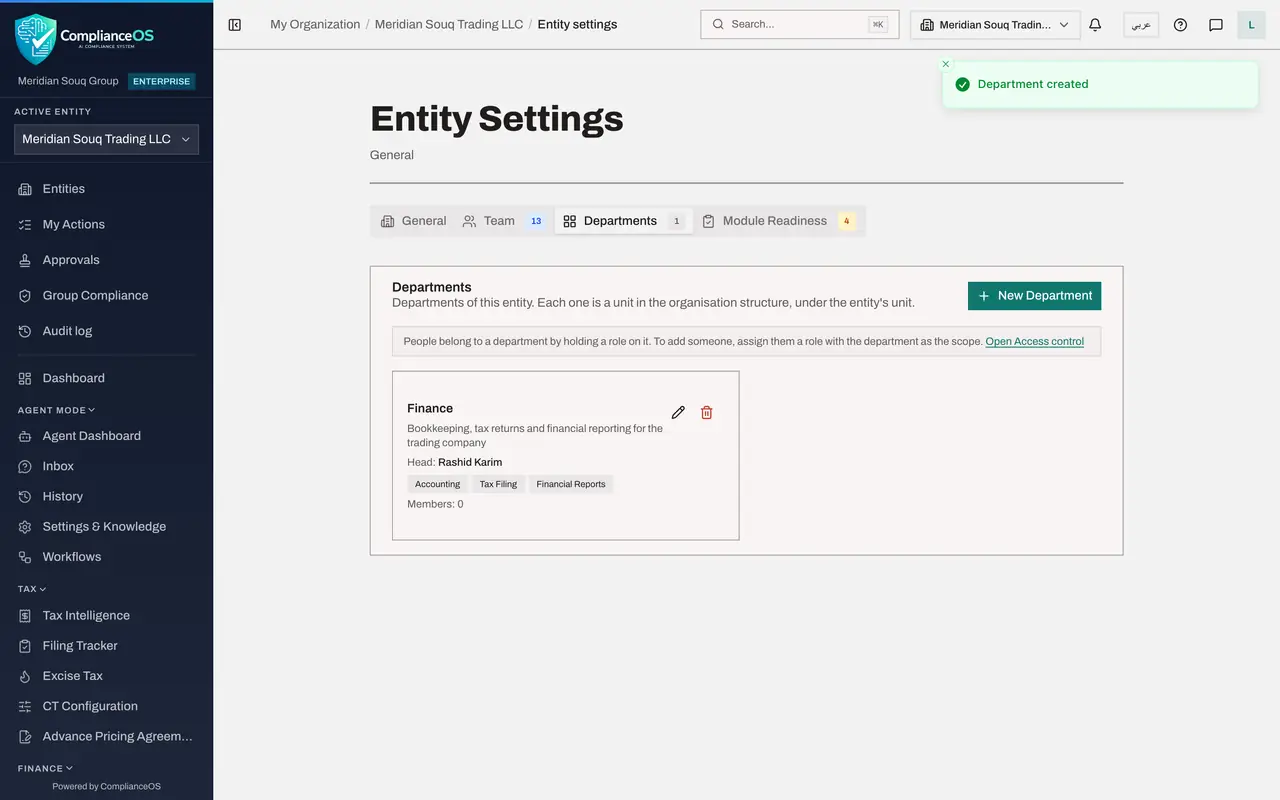Click Members: 0 text
The width and height of the screenshot is (1280, 800).
click(x=435, y=504)
